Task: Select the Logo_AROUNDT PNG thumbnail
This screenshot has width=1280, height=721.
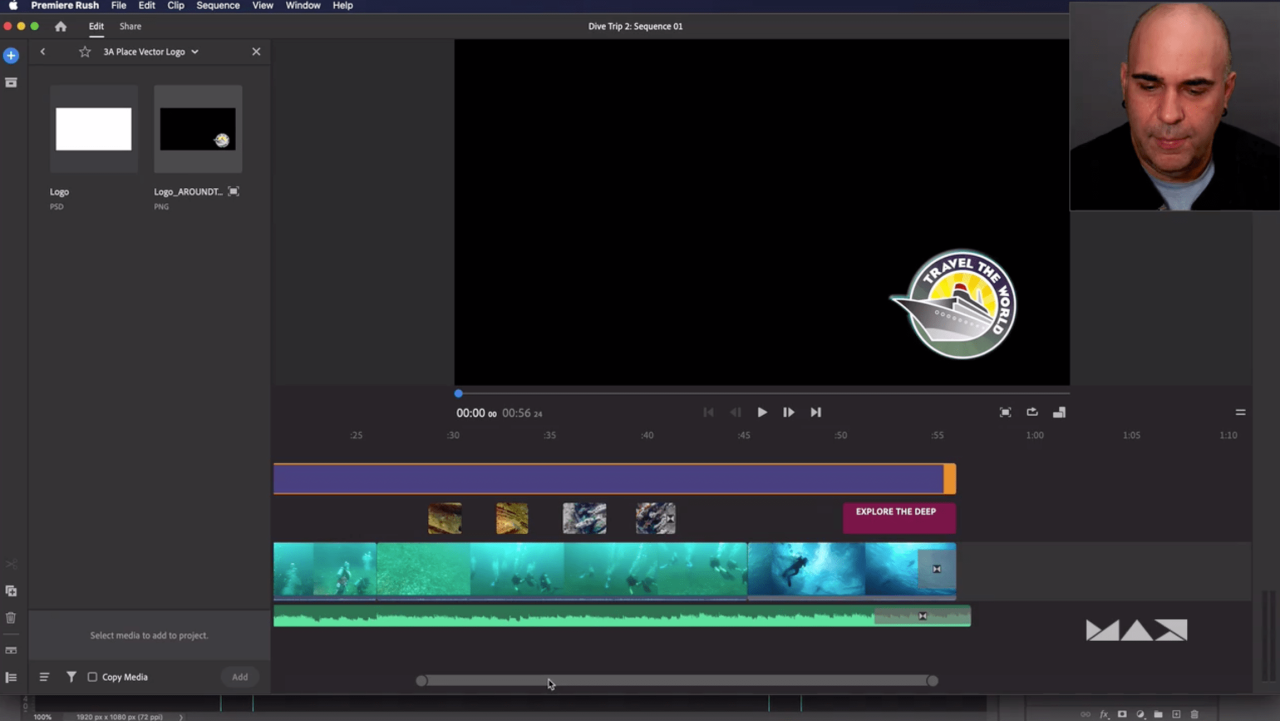Action: tap(198, 129)
